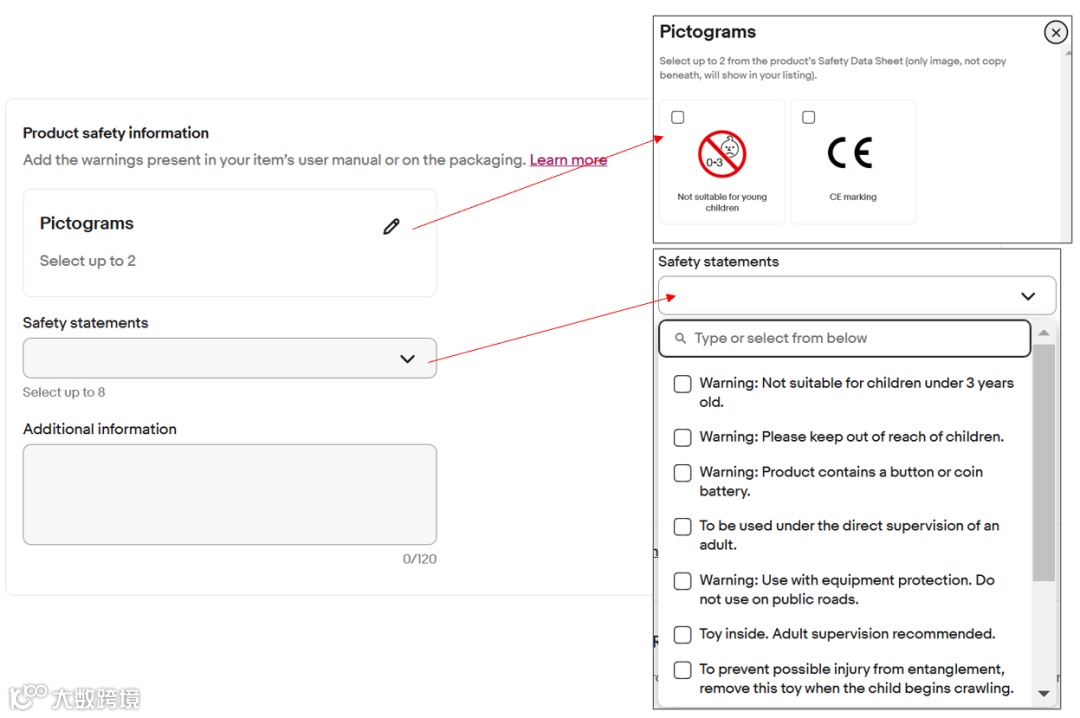This screenshot has height=718, width=1080.
Task: Check 'Not suitable for children under 3 years'
Action: tap(683, 384)
